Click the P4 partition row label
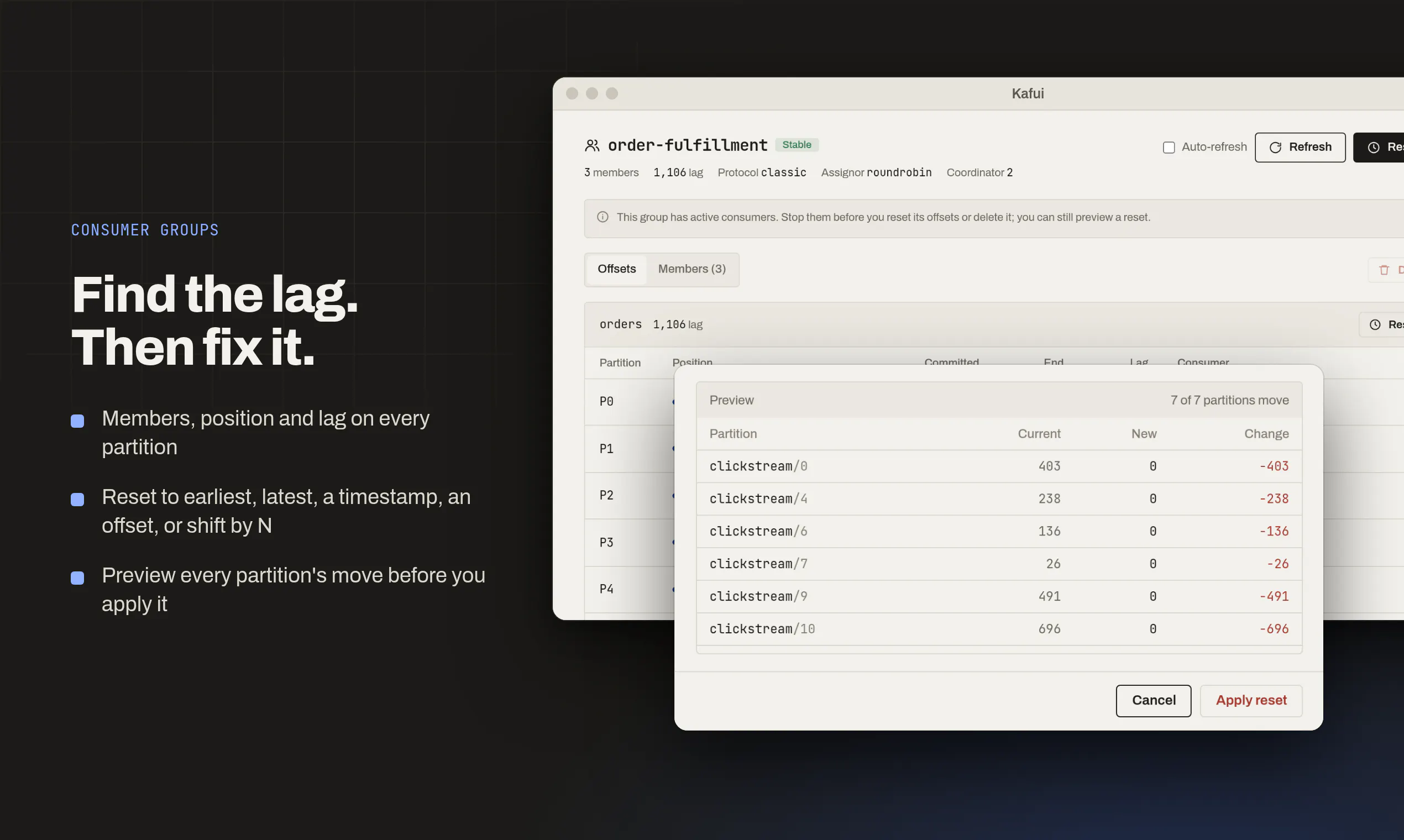Screen dimensions: 1404x840 606,589
